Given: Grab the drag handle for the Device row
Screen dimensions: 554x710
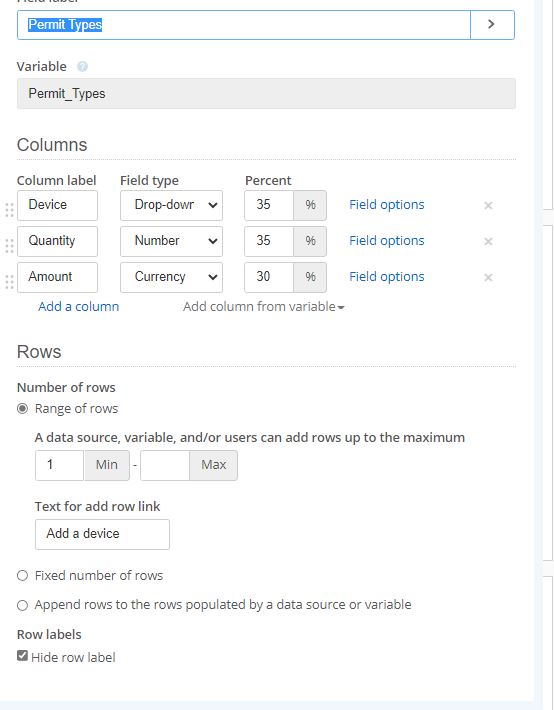Looking at the screenshot, I should point(9,210).
